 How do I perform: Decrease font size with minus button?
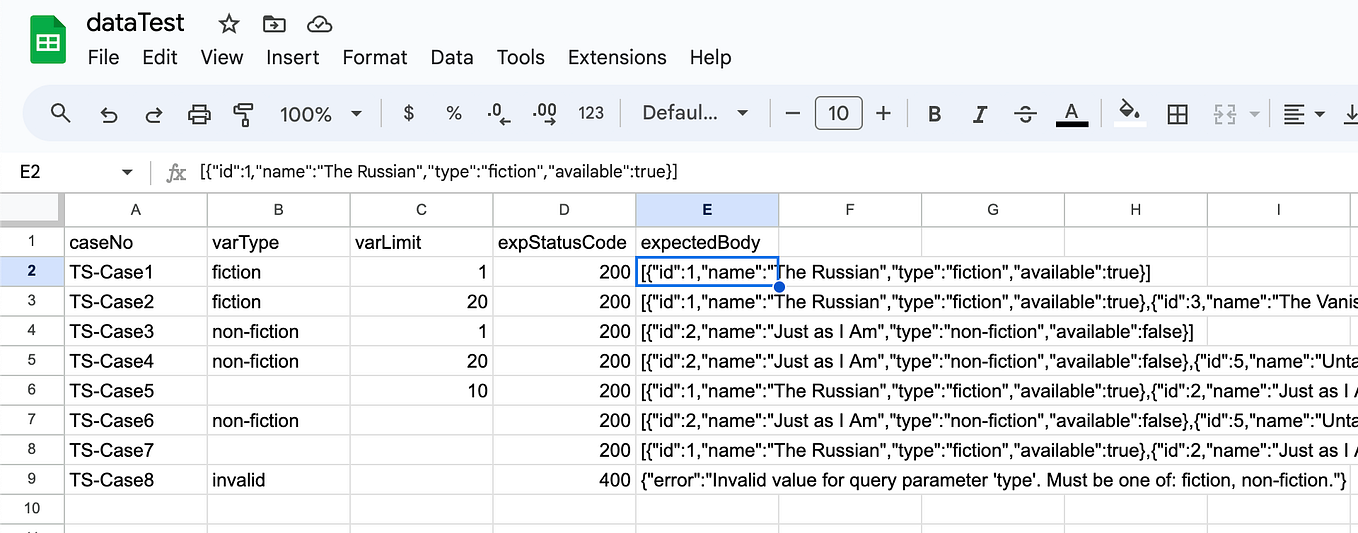tap(793, 113)
